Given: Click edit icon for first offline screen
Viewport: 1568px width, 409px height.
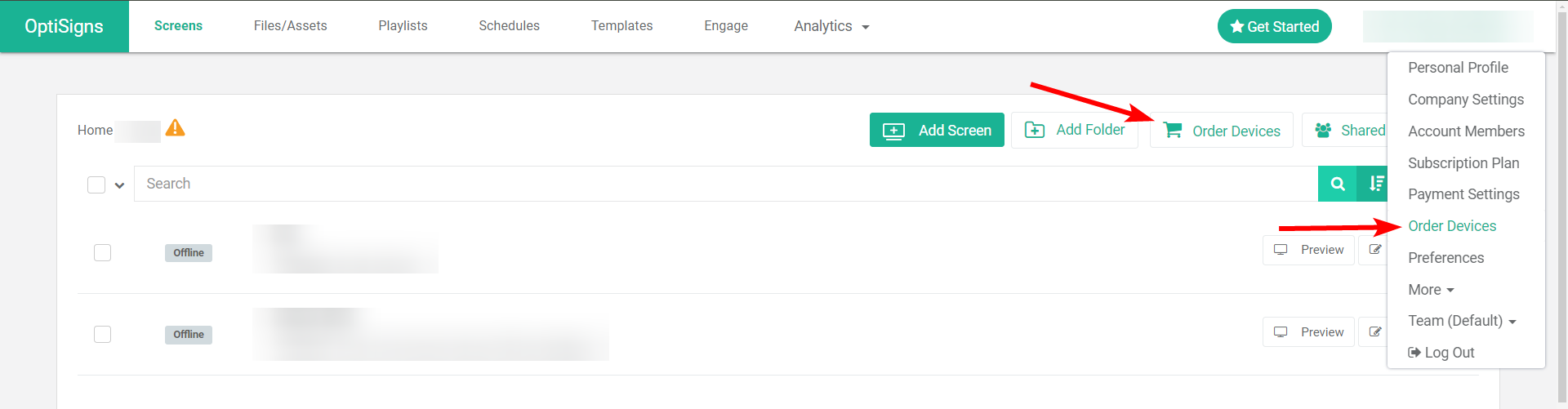Looking at the screenshot, I should pyautogui.click(x=1374, y=250).
